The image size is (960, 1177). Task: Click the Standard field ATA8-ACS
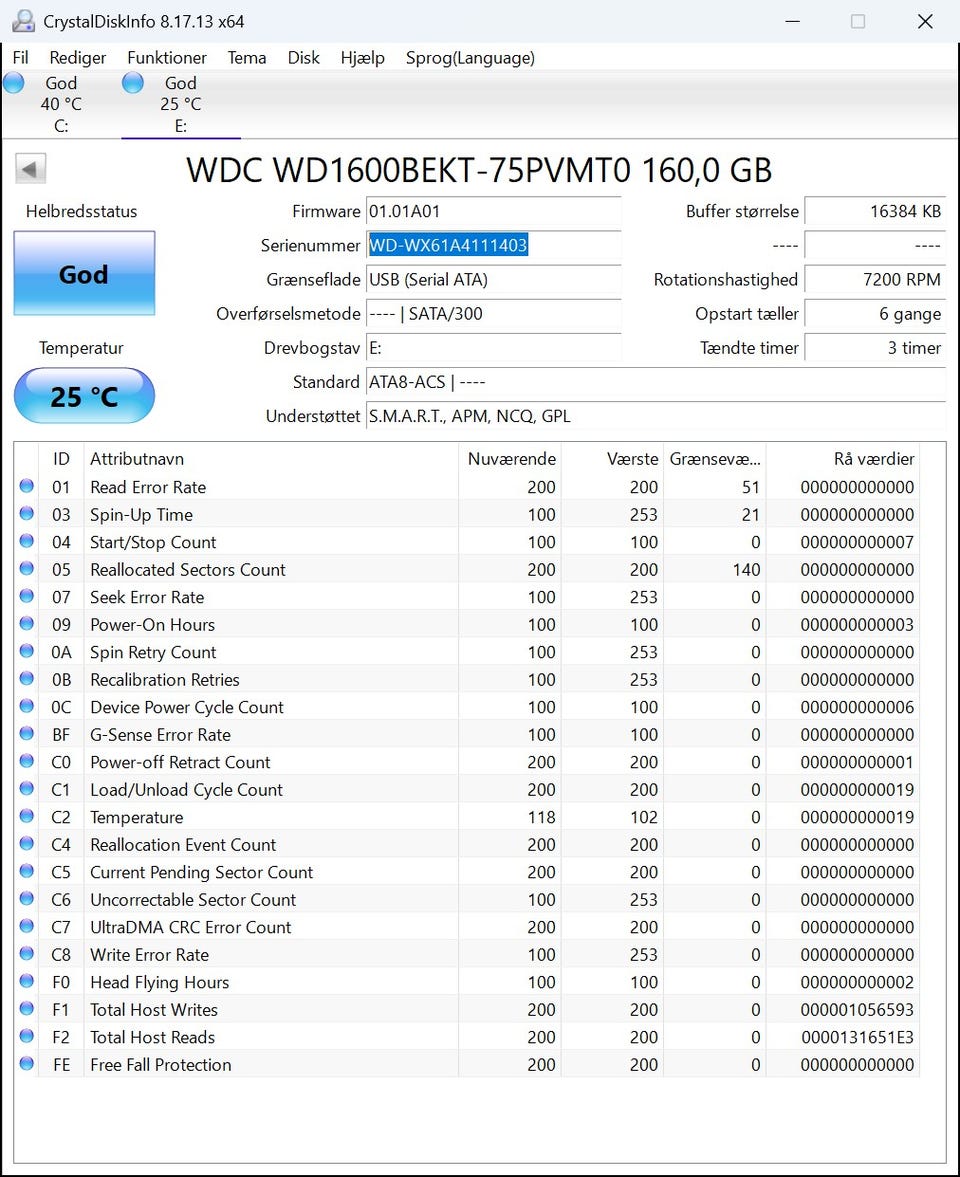pos(655,382)
